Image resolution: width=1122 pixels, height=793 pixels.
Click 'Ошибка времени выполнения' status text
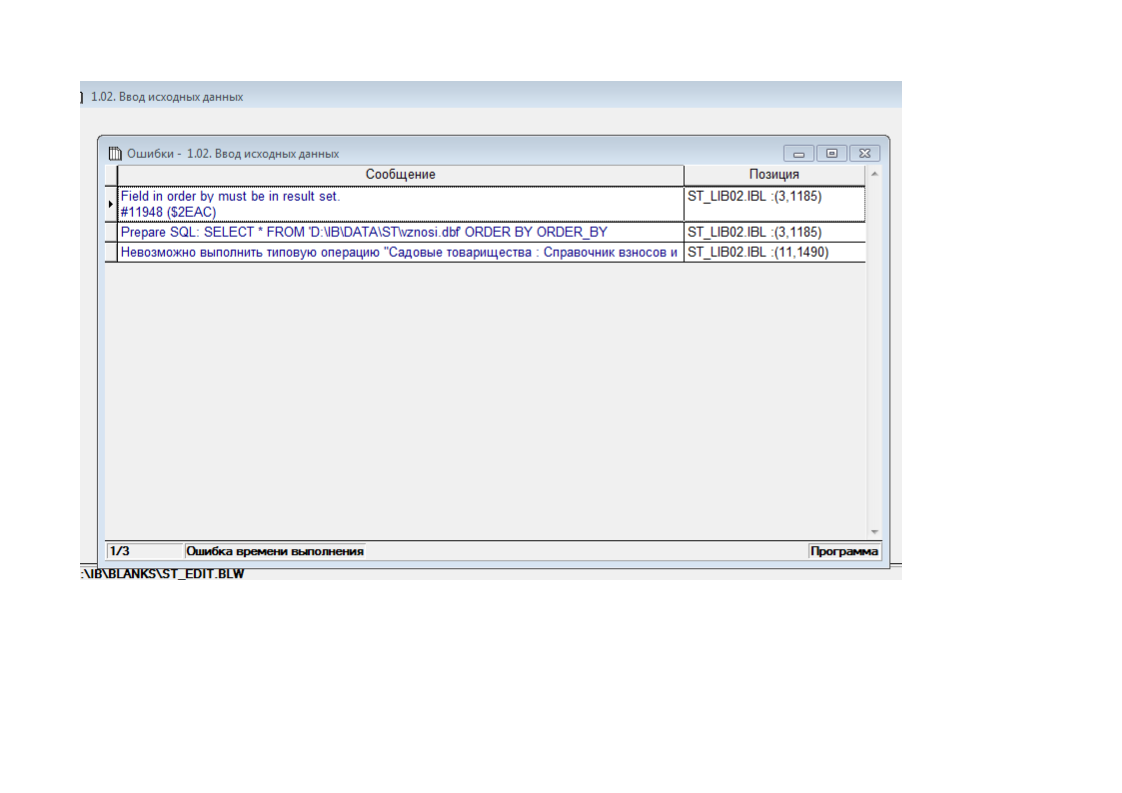tap(275, 551)
